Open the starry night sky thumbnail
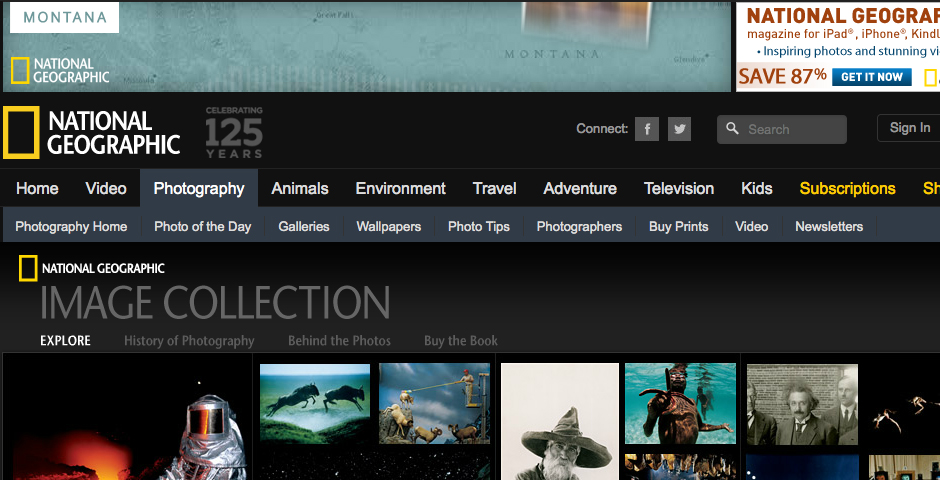Viewport: 940px width, 480px height. [375, 466]
